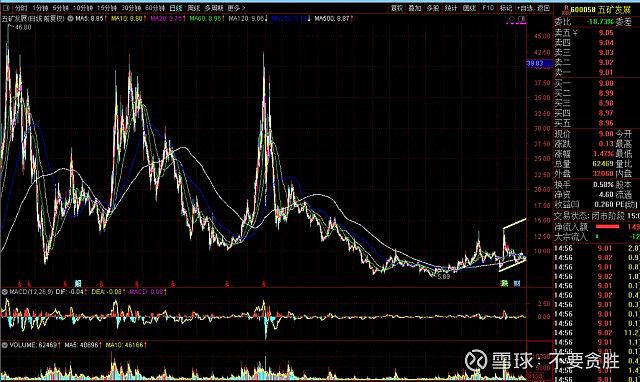640x382 pixels.
Task: Toggle +自选 watchlist membership
Action: point(524,8)
